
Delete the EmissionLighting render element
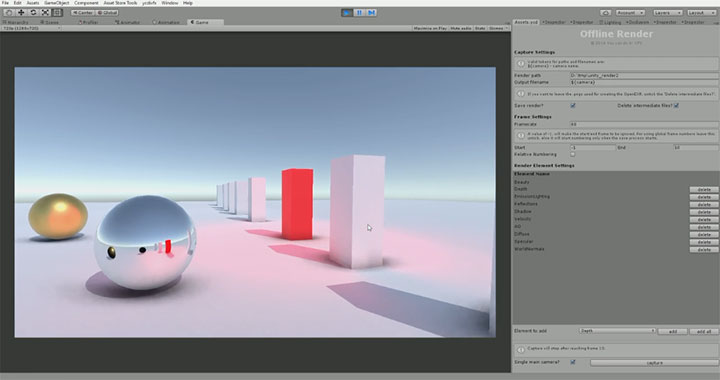pyautogui.click(x=704, y=197)
